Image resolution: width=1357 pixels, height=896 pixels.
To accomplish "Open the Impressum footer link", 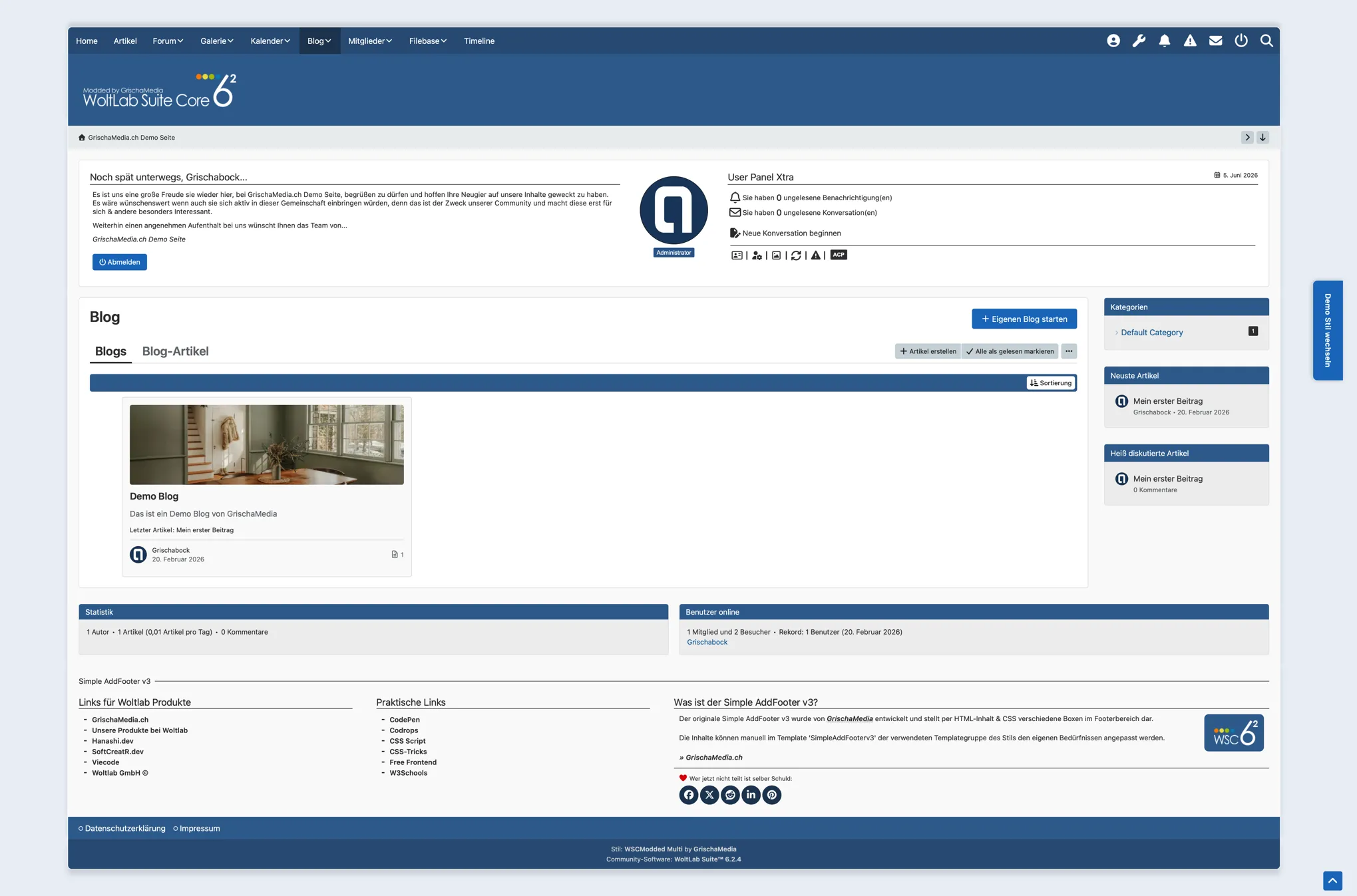I will click(x=200, y=829).
